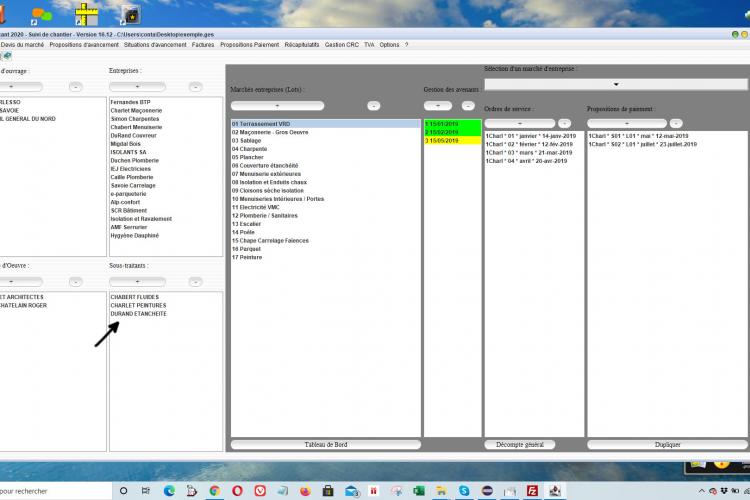Delete a payment proposal with Propositions de paiement − button

[676, 123]
